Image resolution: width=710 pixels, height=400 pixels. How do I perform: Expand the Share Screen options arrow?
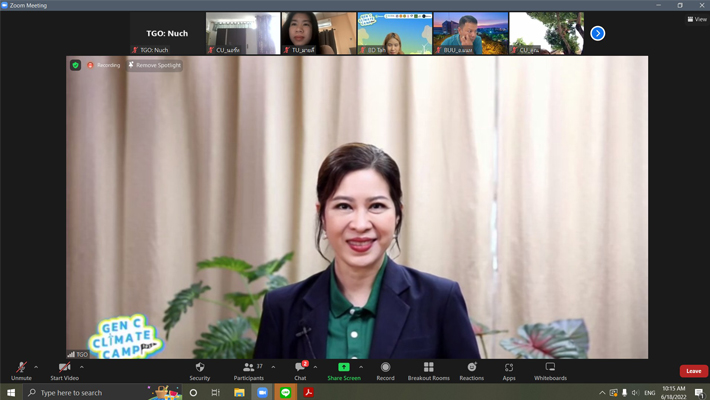pyautogui.click(x=361, y=367)
